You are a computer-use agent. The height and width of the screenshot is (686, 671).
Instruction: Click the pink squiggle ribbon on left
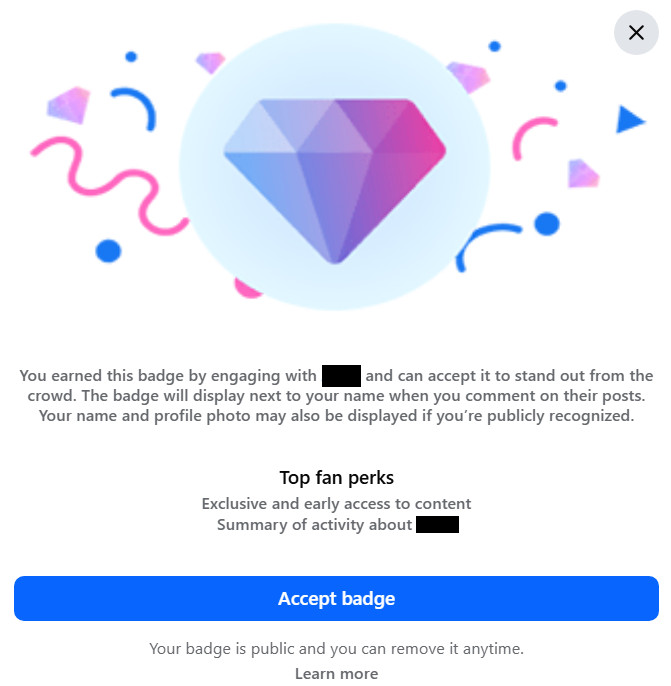109,186
